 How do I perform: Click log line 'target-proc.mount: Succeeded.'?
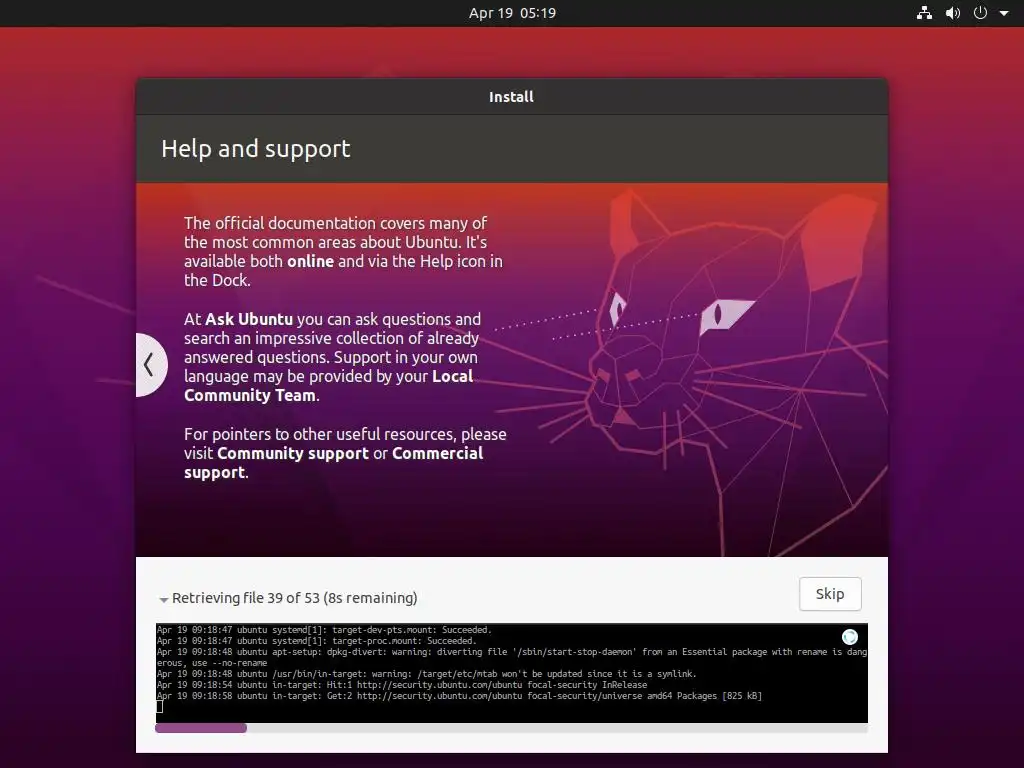click(317, 641)
